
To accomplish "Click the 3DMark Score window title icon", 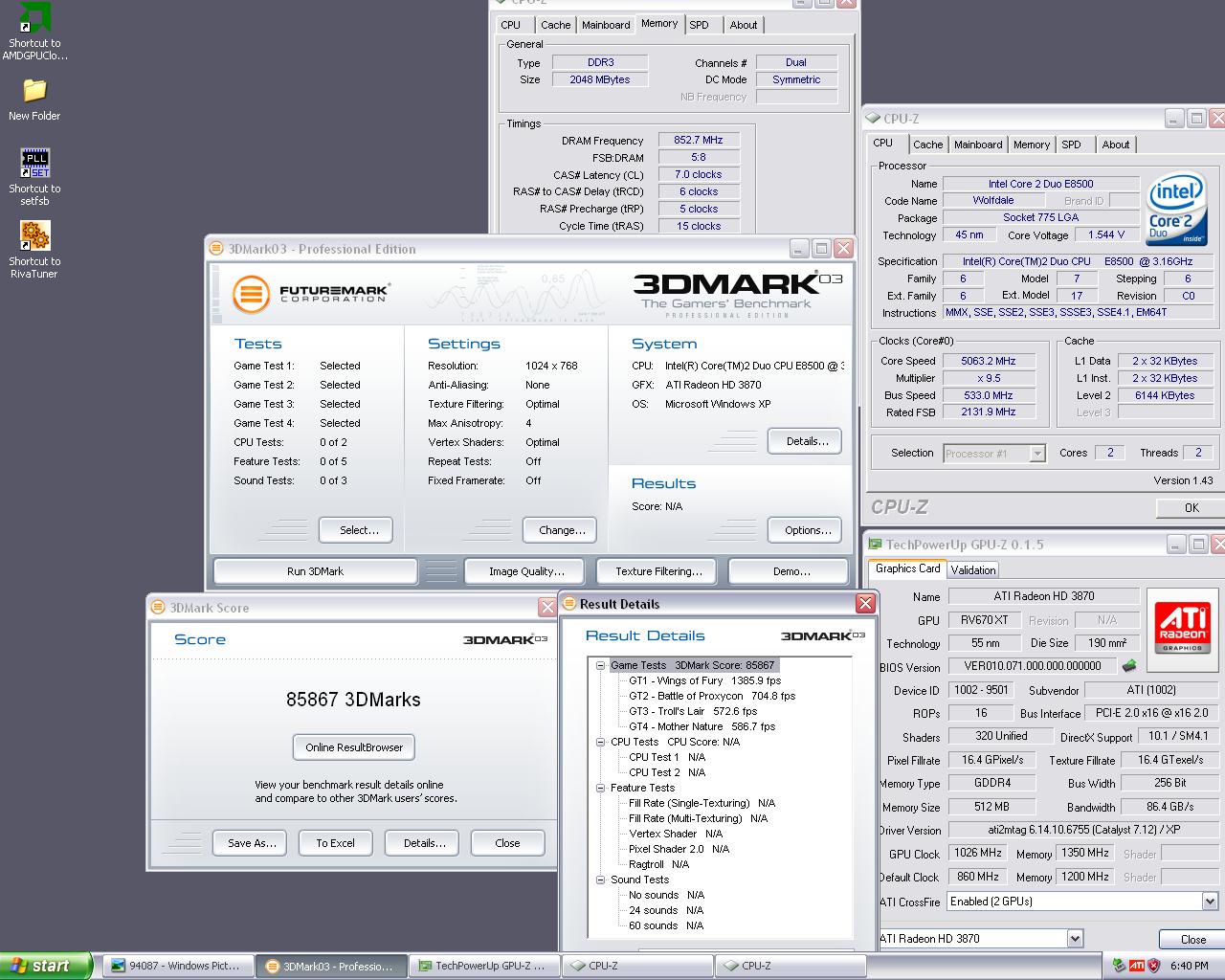I will coord(159,608).
